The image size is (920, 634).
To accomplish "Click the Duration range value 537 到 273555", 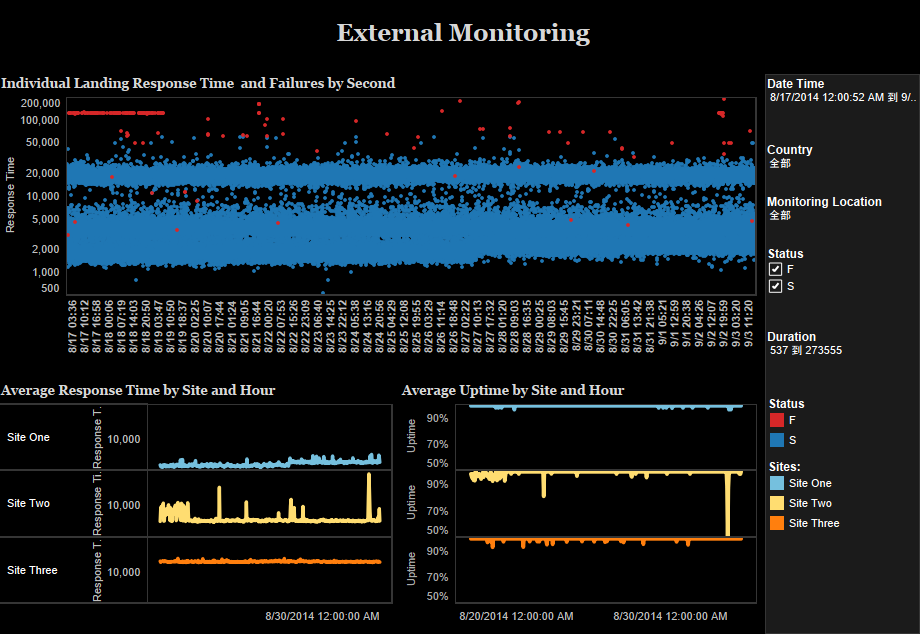I will pos(805,351).
